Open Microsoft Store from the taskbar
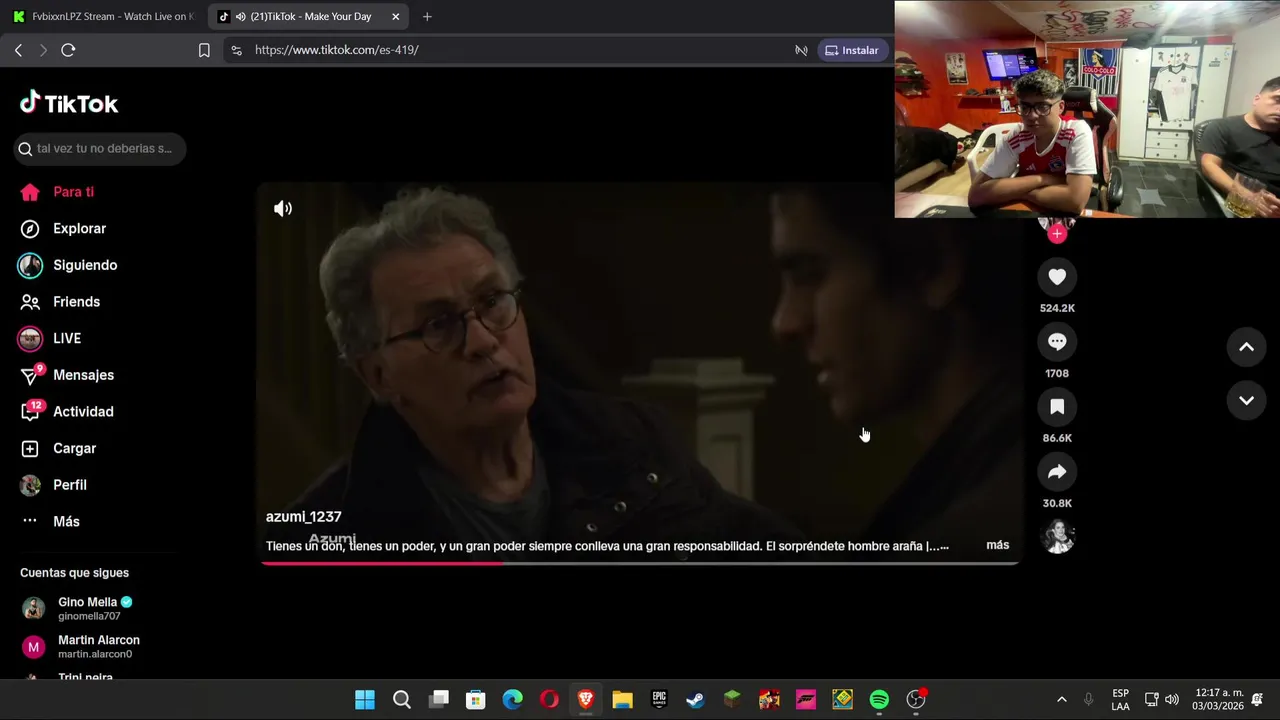This screenshot has width=1280, height=720. click(x=476, y=700)
